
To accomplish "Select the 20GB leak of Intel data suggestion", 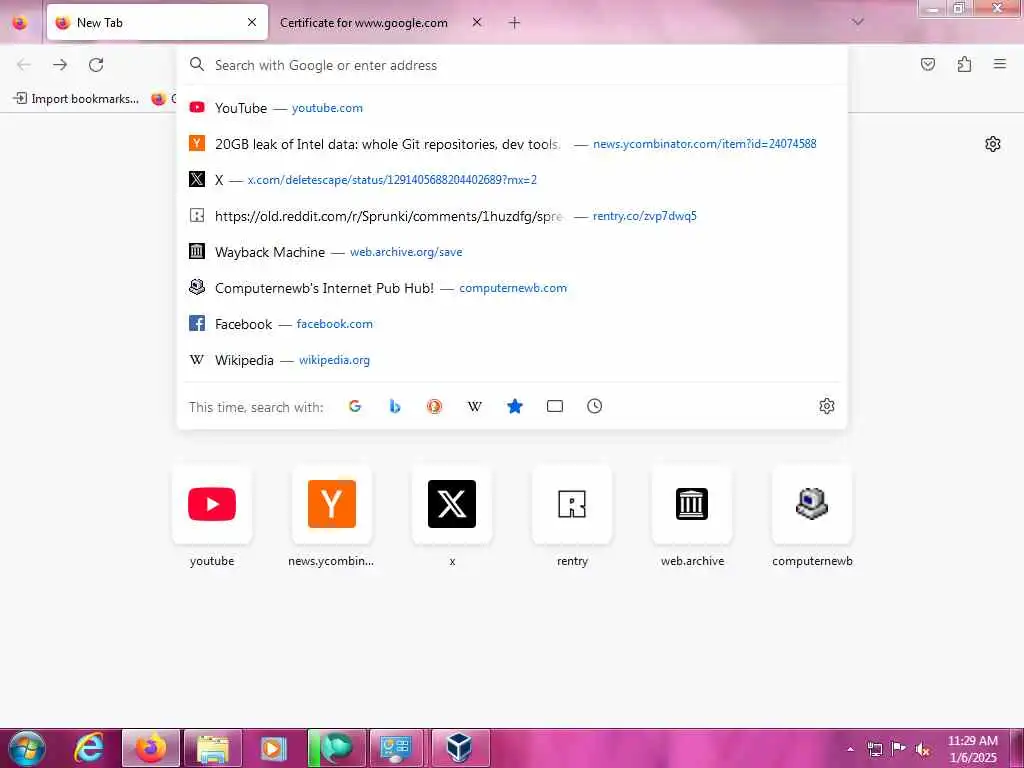I will click(x=512, y=144).
